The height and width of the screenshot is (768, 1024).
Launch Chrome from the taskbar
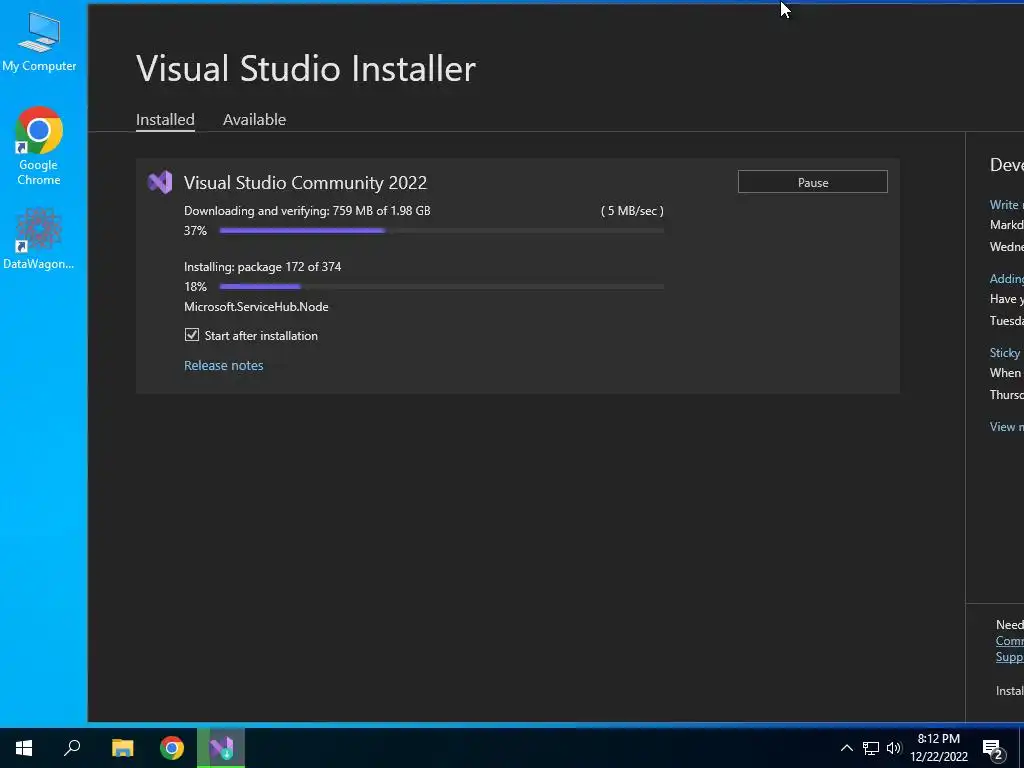pyautogui.click(x=172, y=748)
